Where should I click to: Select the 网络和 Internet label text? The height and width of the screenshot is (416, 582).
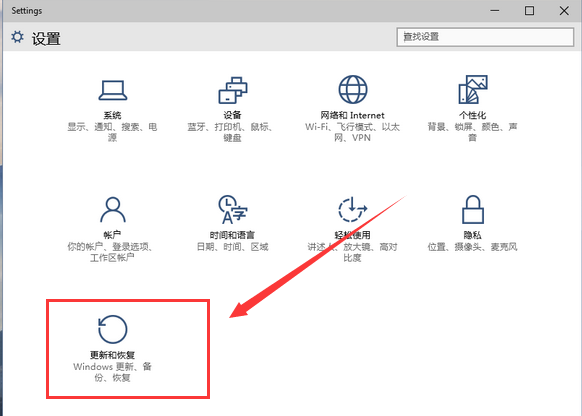pyautogui.click(x=353, y=115)
